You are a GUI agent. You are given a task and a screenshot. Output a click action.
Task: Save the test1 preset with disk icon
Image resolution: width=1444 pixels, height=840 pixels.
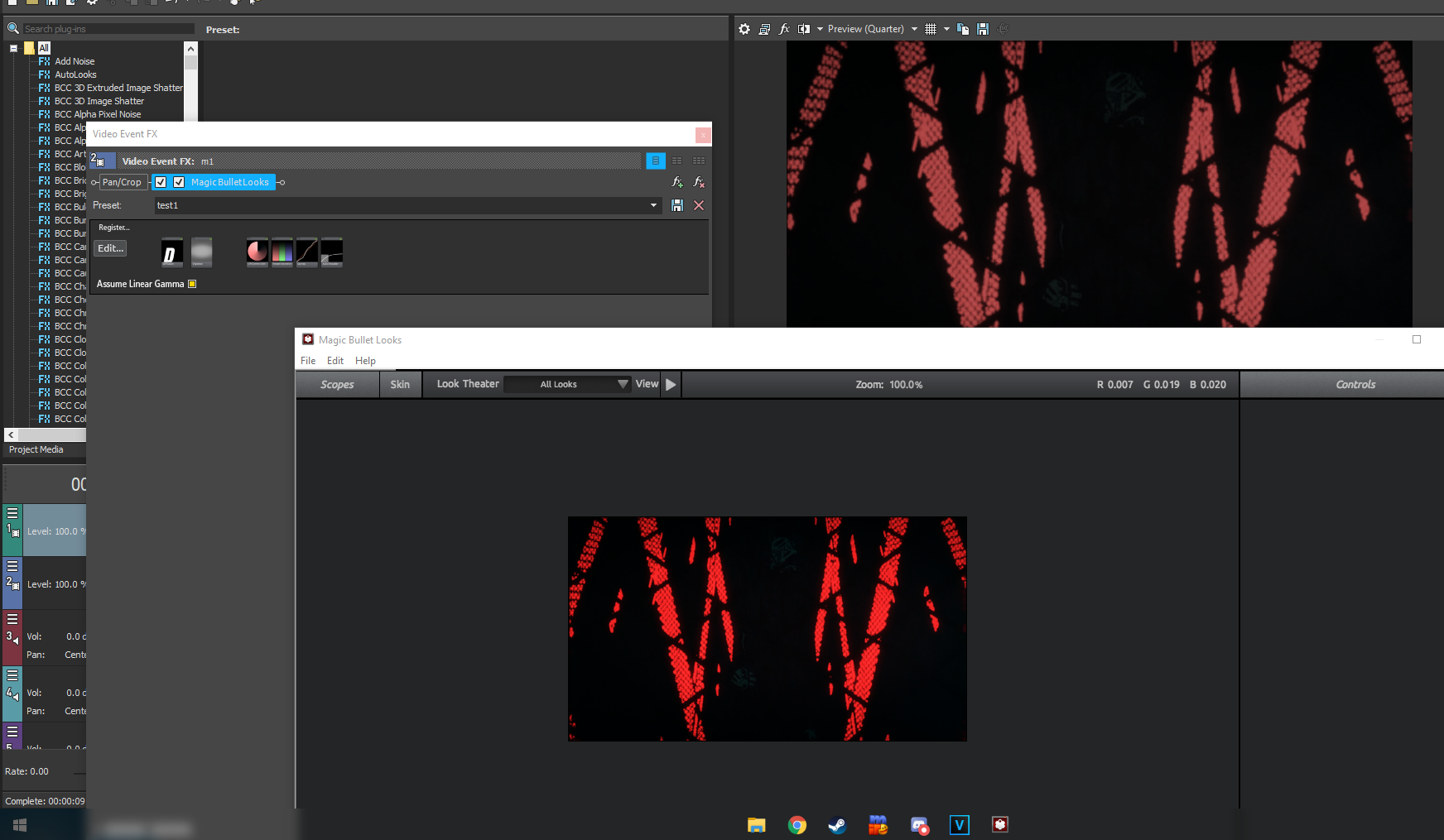pyautogui.click(x=677, y=205)
